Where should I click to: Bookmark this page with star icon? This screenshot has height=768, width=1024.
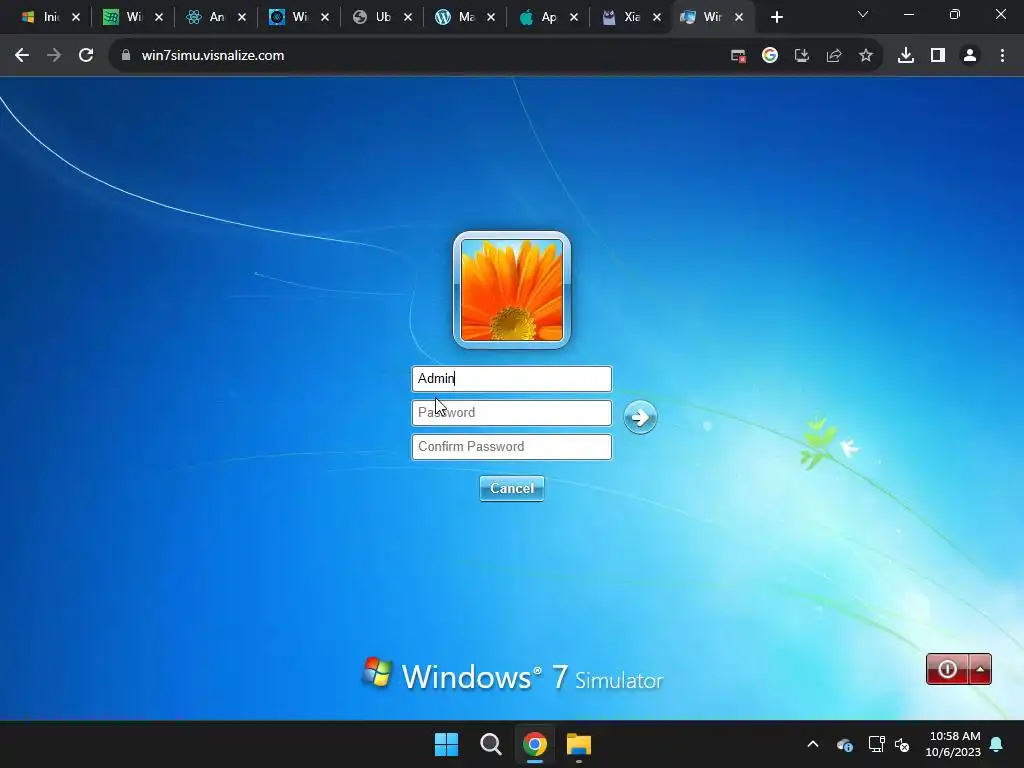(x=866, y=56)
